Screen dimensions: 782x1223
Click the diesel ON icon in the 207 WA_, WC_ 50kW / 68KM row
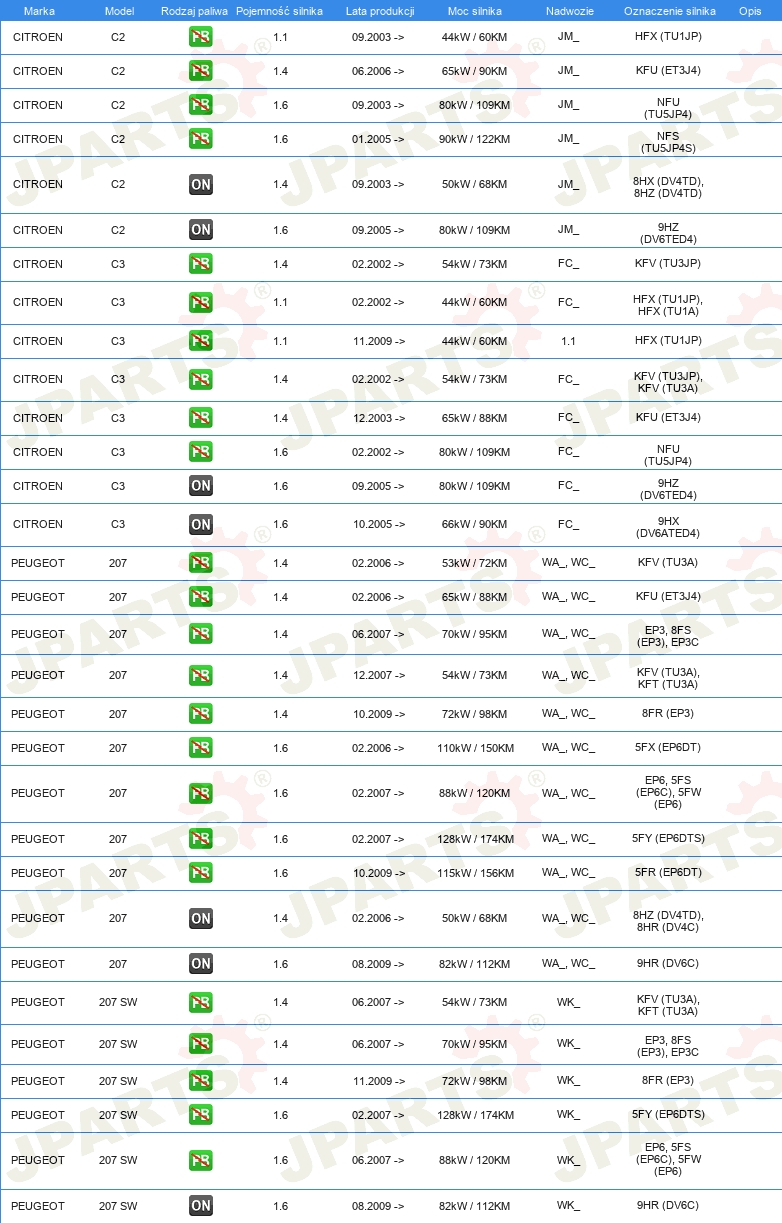[201, 918]
